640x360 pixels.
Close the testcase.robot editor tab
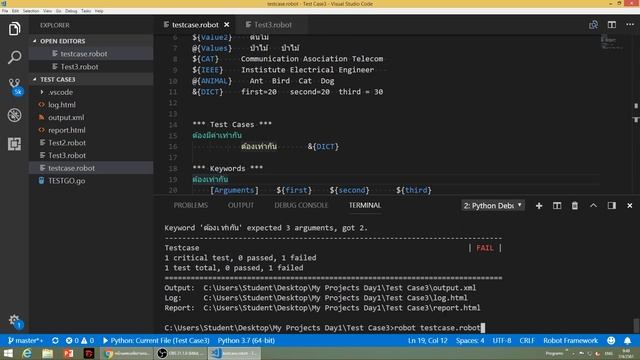coord(227,25)
